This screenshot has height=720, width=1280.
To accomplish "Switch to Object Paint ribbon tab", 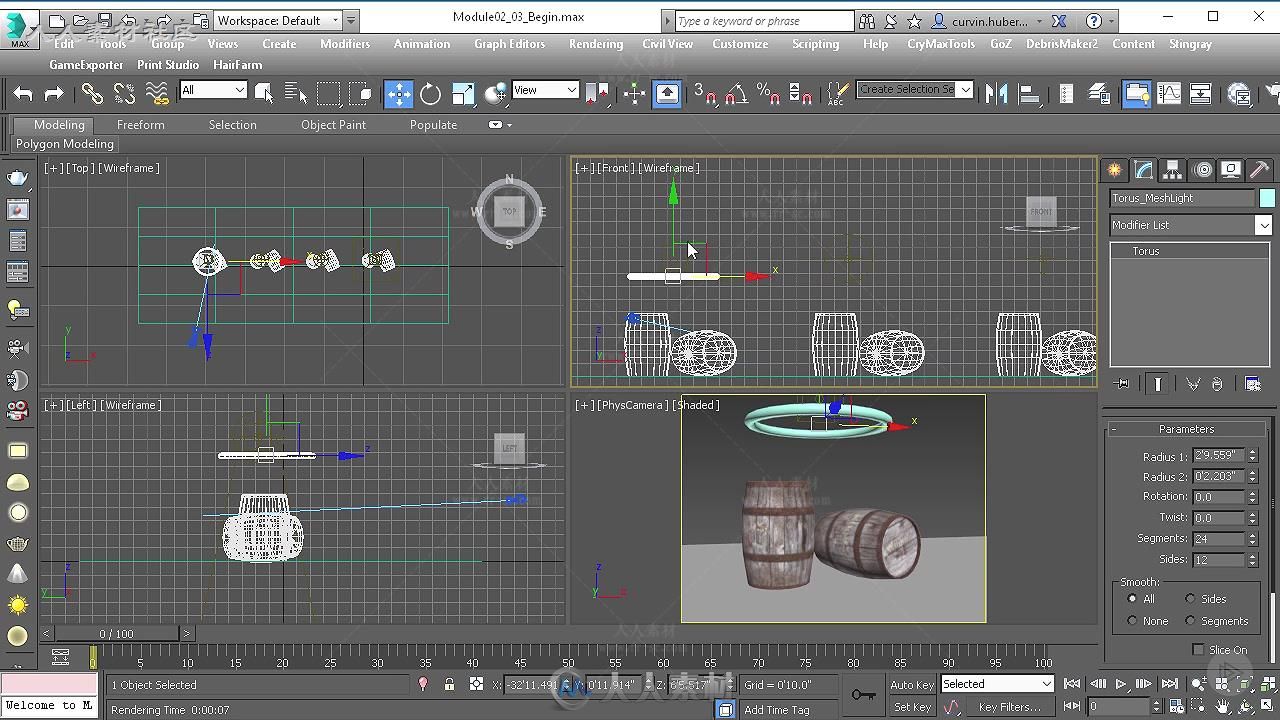I will [x=333, y=125].
